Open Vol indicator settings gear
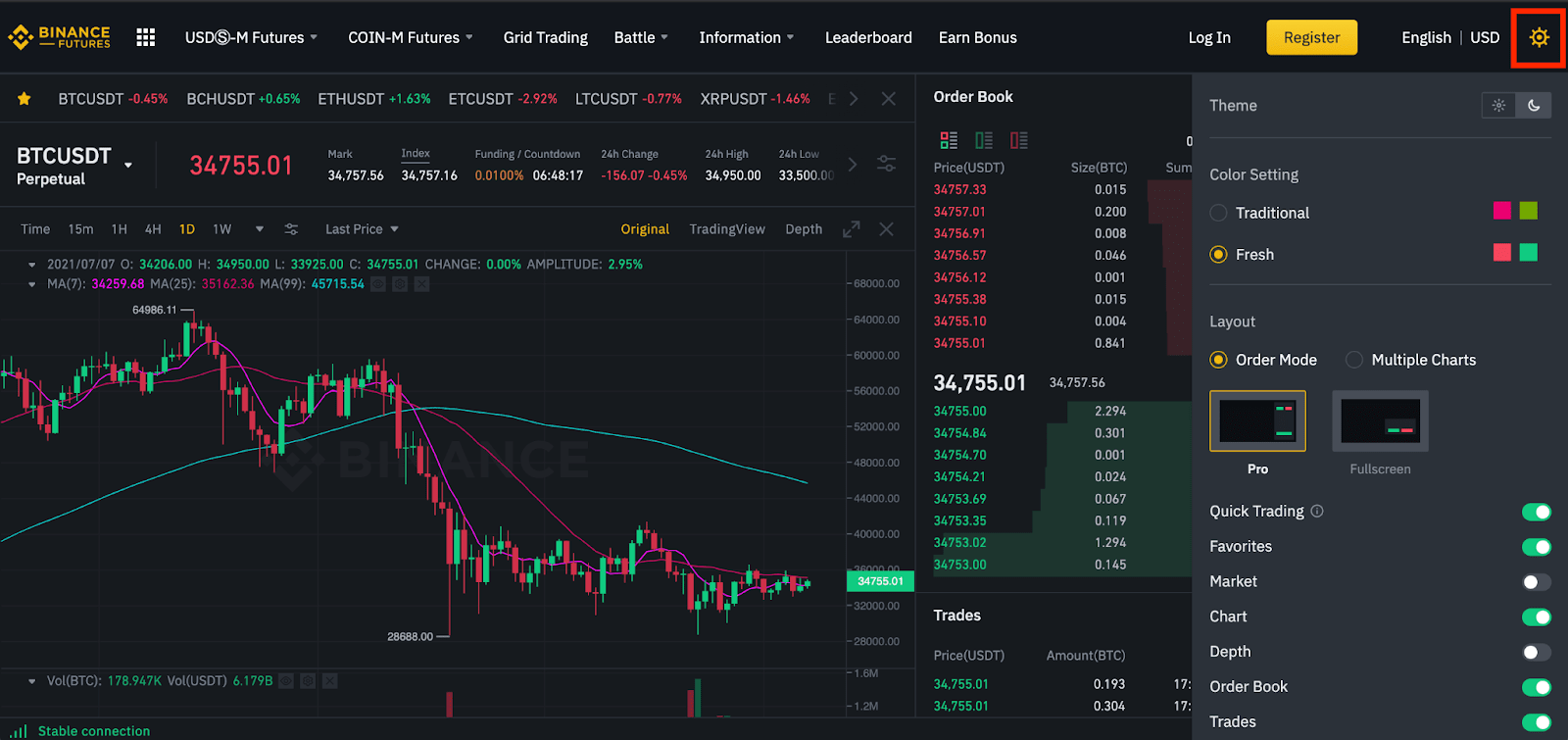 [308, 680]
